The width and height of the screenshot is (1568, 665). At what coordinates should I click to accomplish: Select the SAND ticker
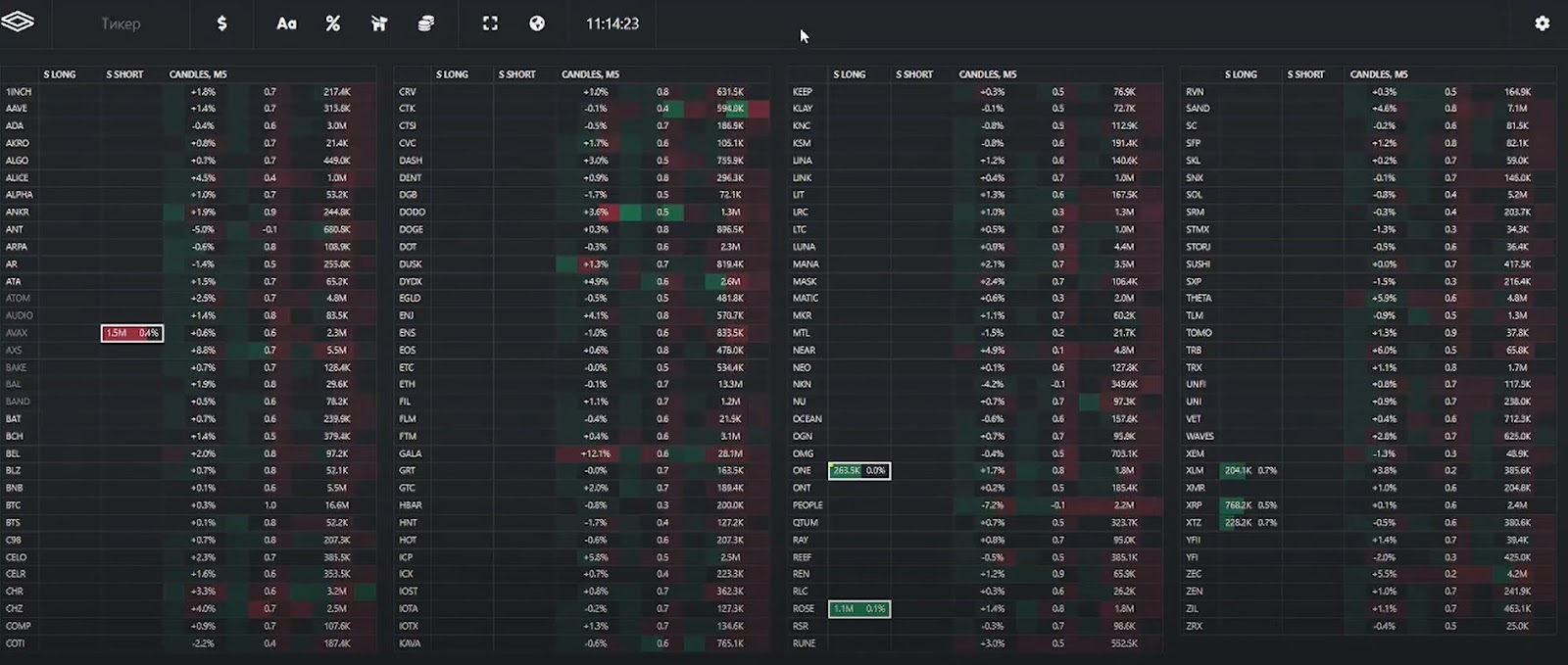(1198, 109)
